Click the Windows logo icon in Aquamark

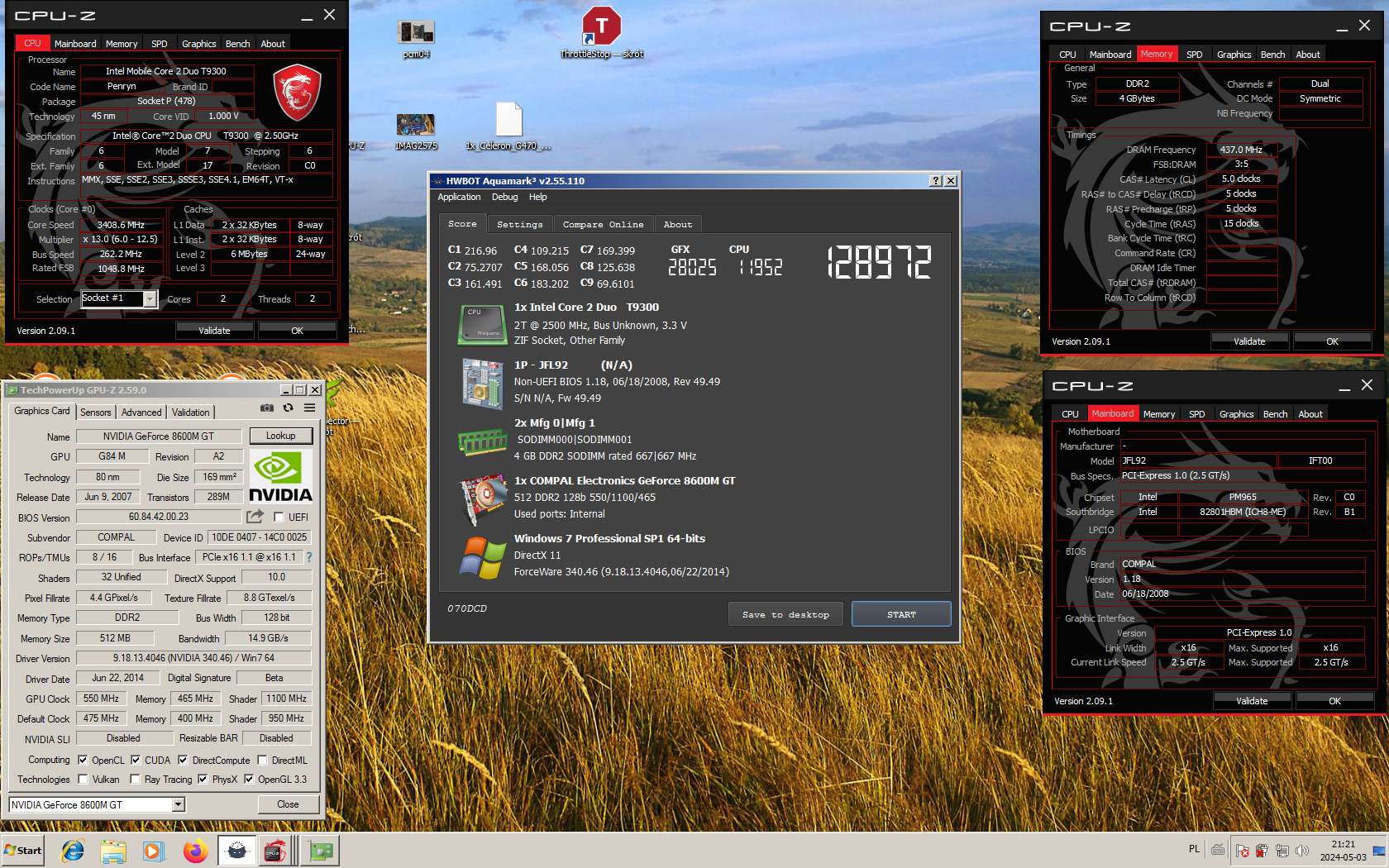(483, 557)
